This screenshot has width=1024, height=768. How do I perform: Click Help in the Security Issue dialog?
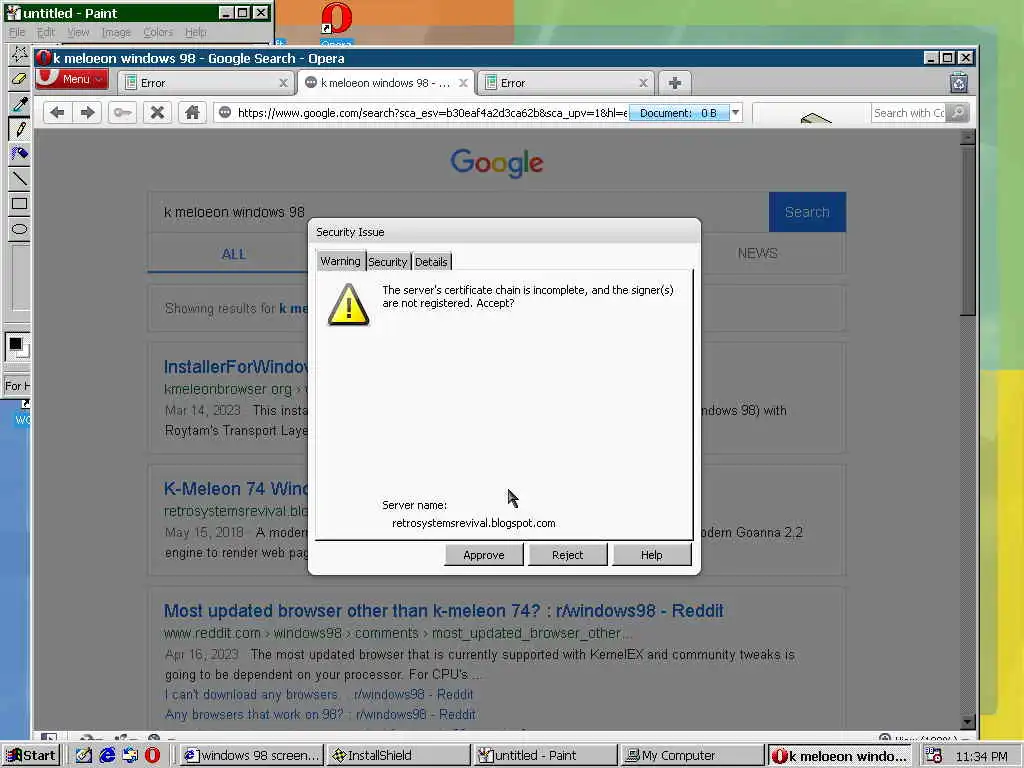pos(652,555)
